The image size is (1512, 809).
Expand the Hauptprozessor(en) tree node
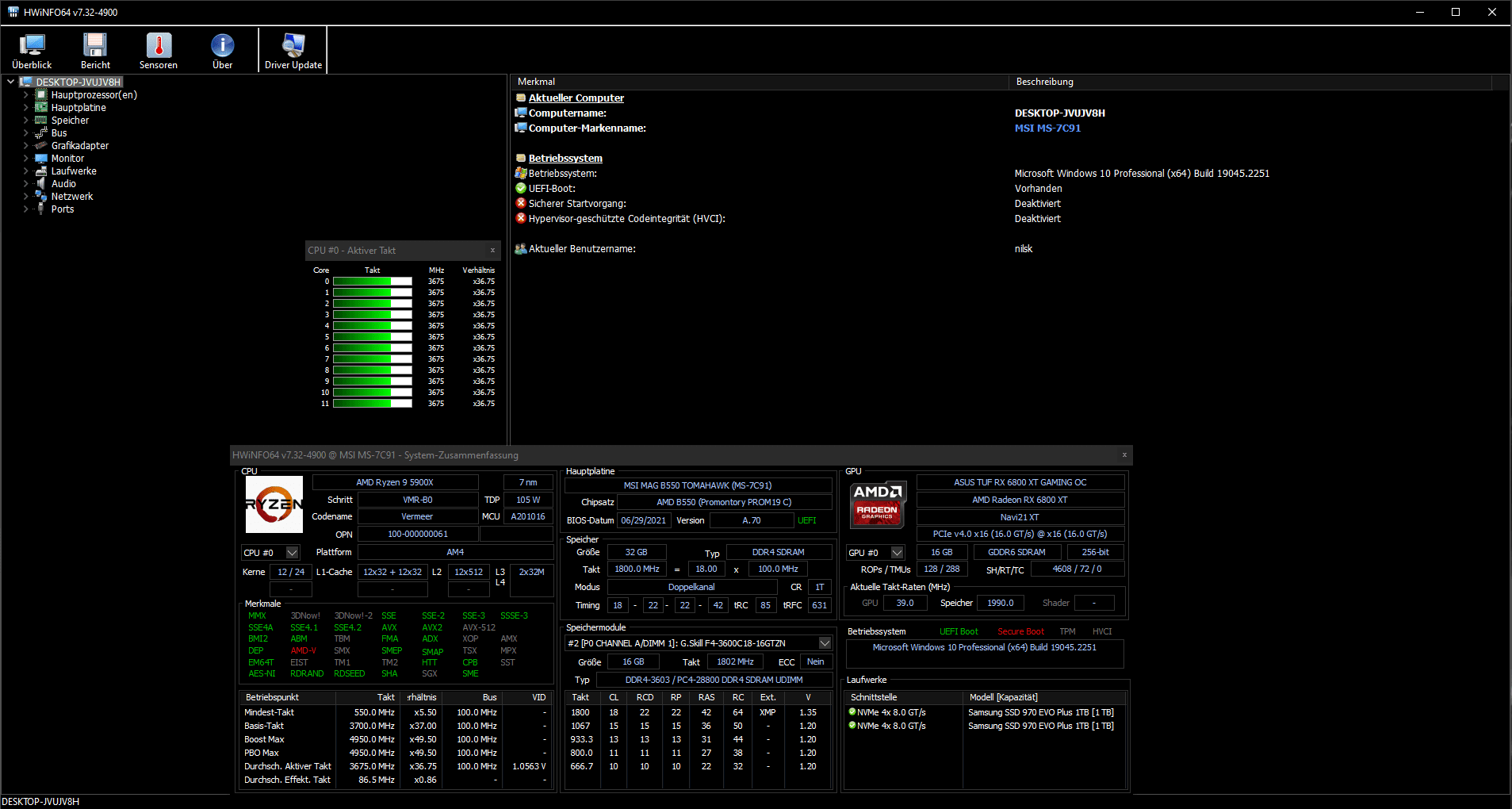tap(25, 95)
